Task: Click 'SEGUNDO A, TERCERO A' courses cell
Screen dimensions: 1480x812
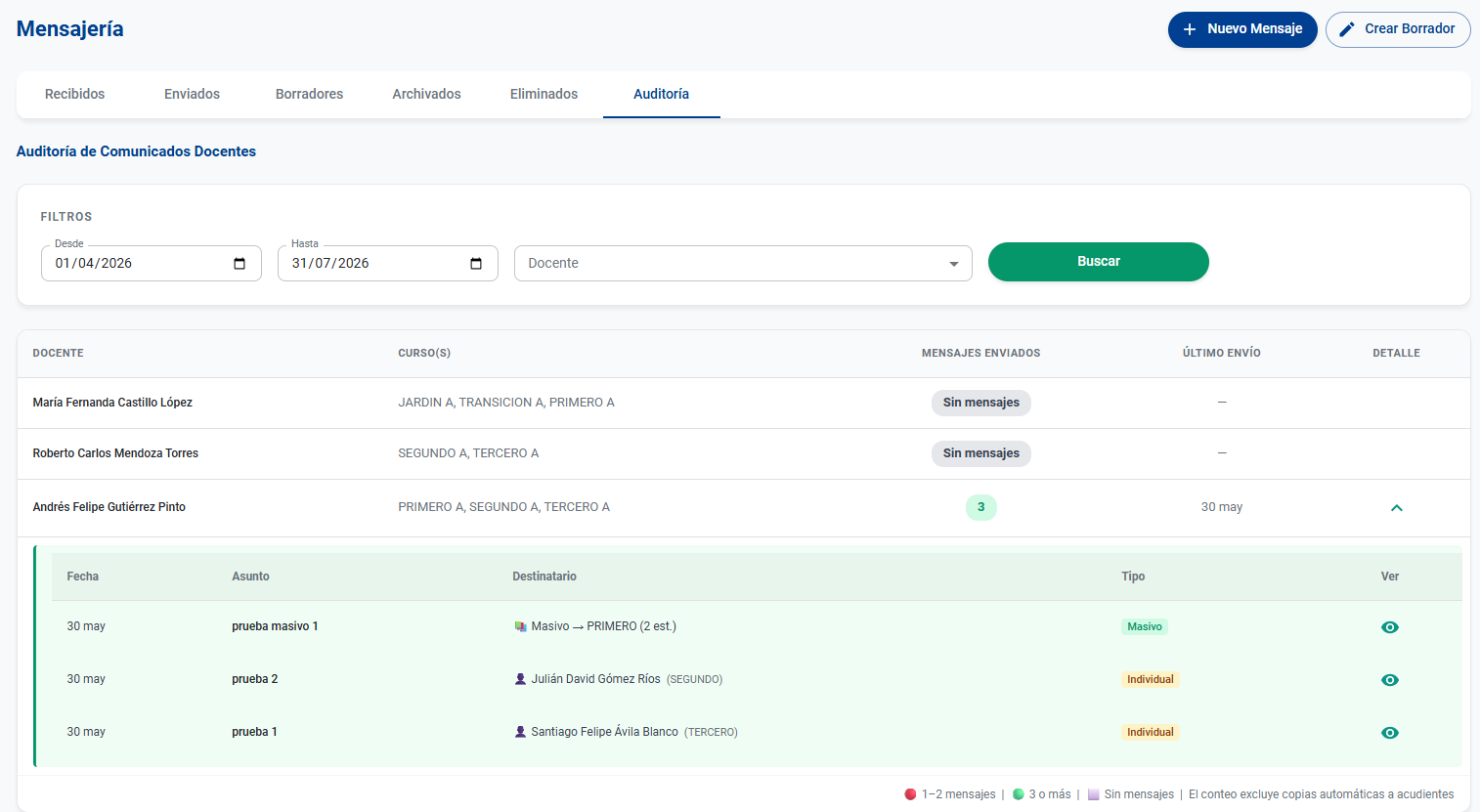Action: pyautogui.click(x=468, y=453)
